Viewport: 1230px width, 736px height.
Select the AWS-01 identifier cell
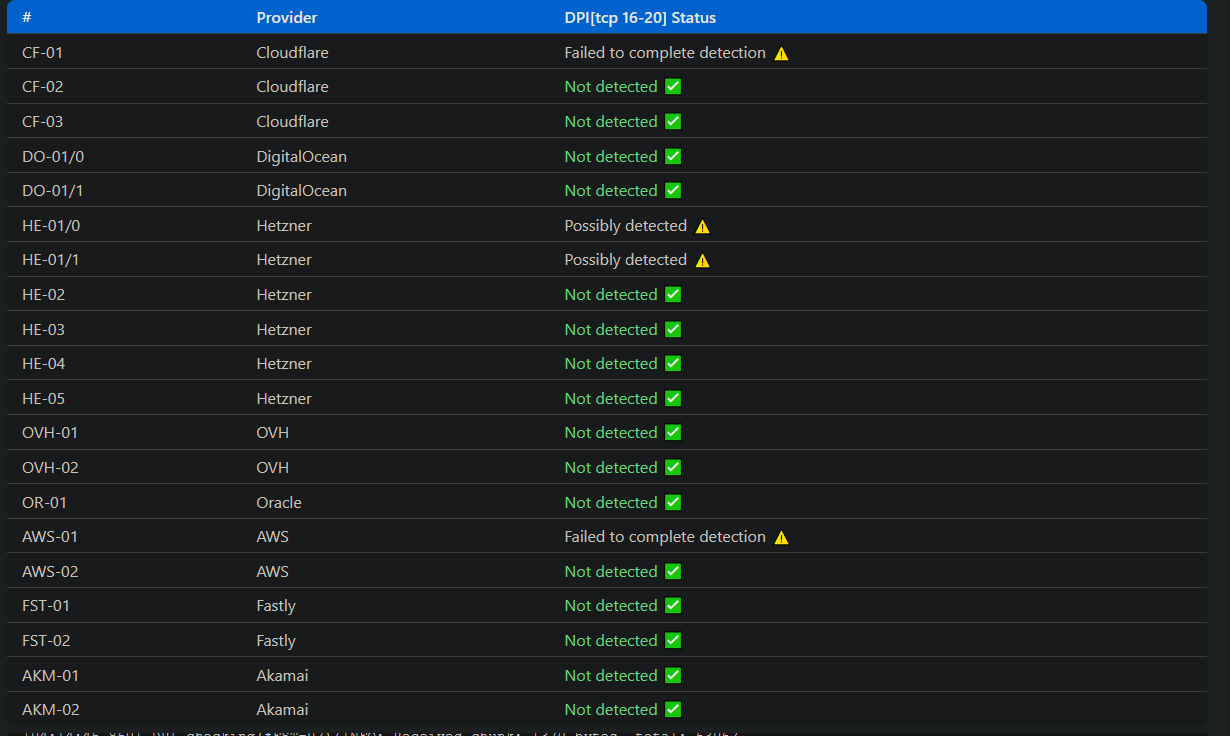50,537
